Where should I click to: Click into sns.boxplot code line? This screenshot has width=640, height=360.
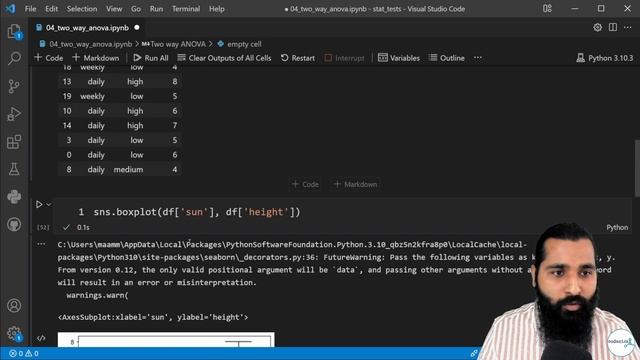197,212
